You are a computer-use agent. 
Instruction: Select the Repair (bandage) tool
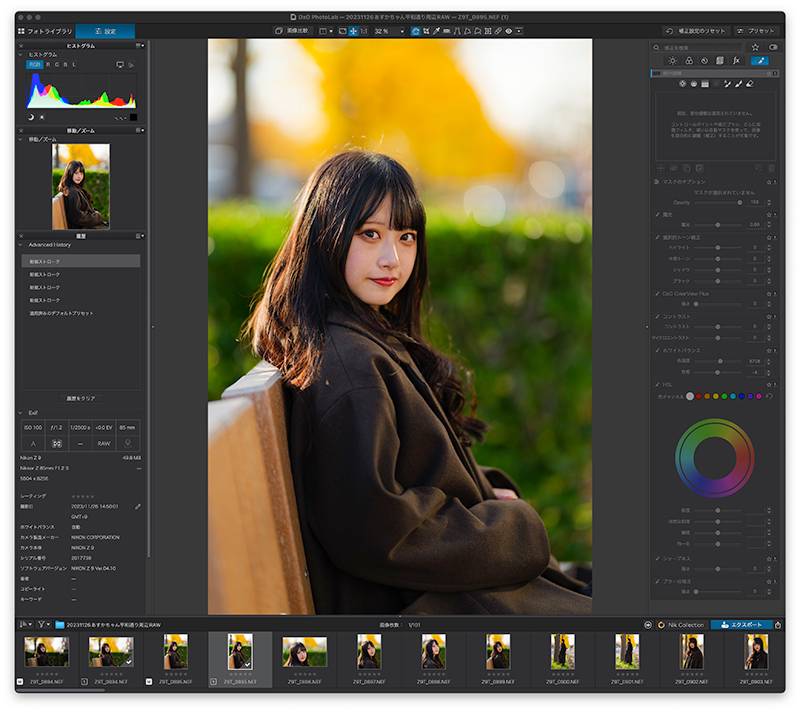(x=498, y=31)
